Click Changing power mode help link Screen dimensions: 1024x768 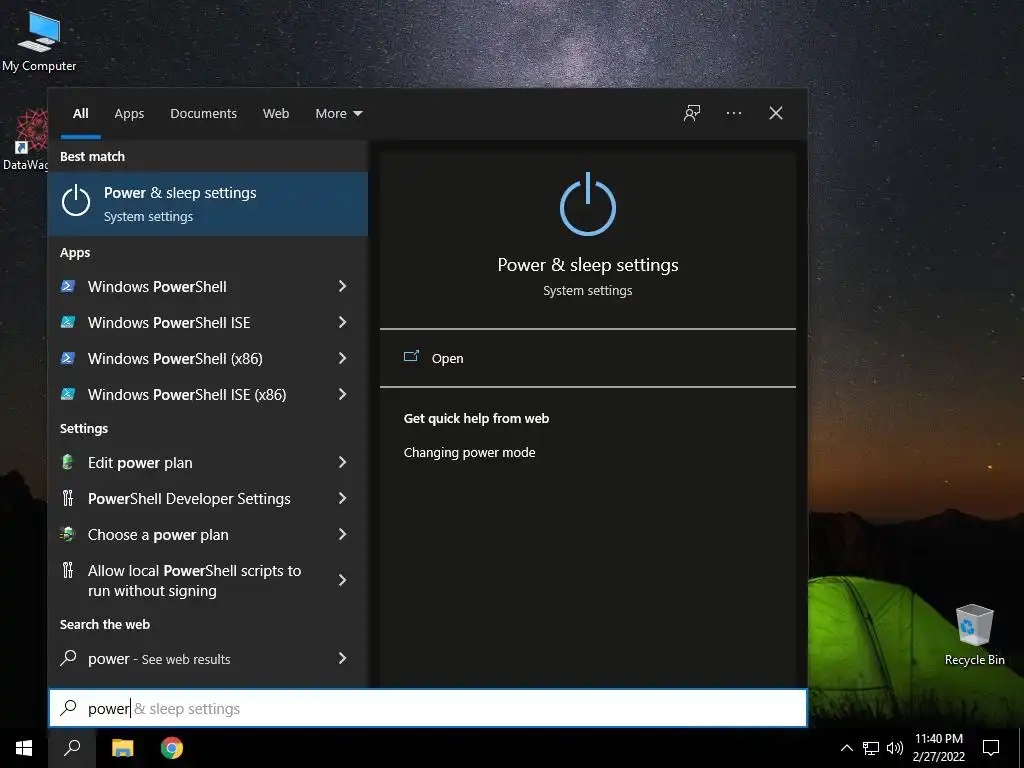469,453
